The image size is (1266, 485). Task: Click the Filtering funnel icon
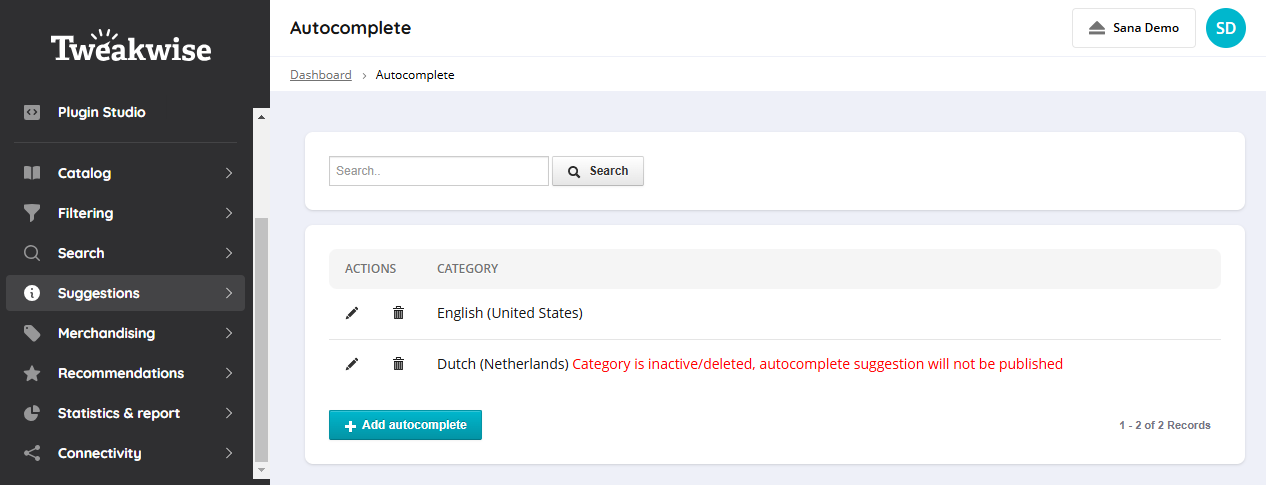coord(32,213)
